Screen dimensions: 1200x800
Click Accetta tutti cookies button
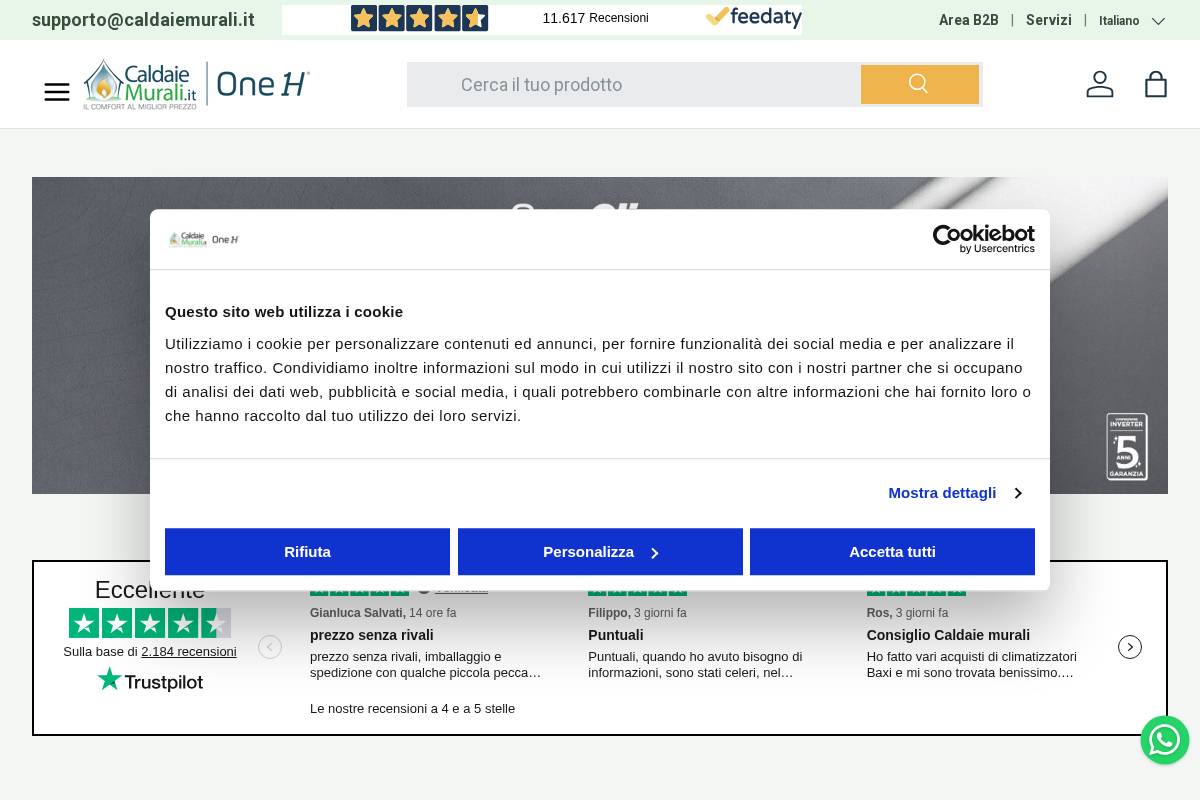pos(892,552)
